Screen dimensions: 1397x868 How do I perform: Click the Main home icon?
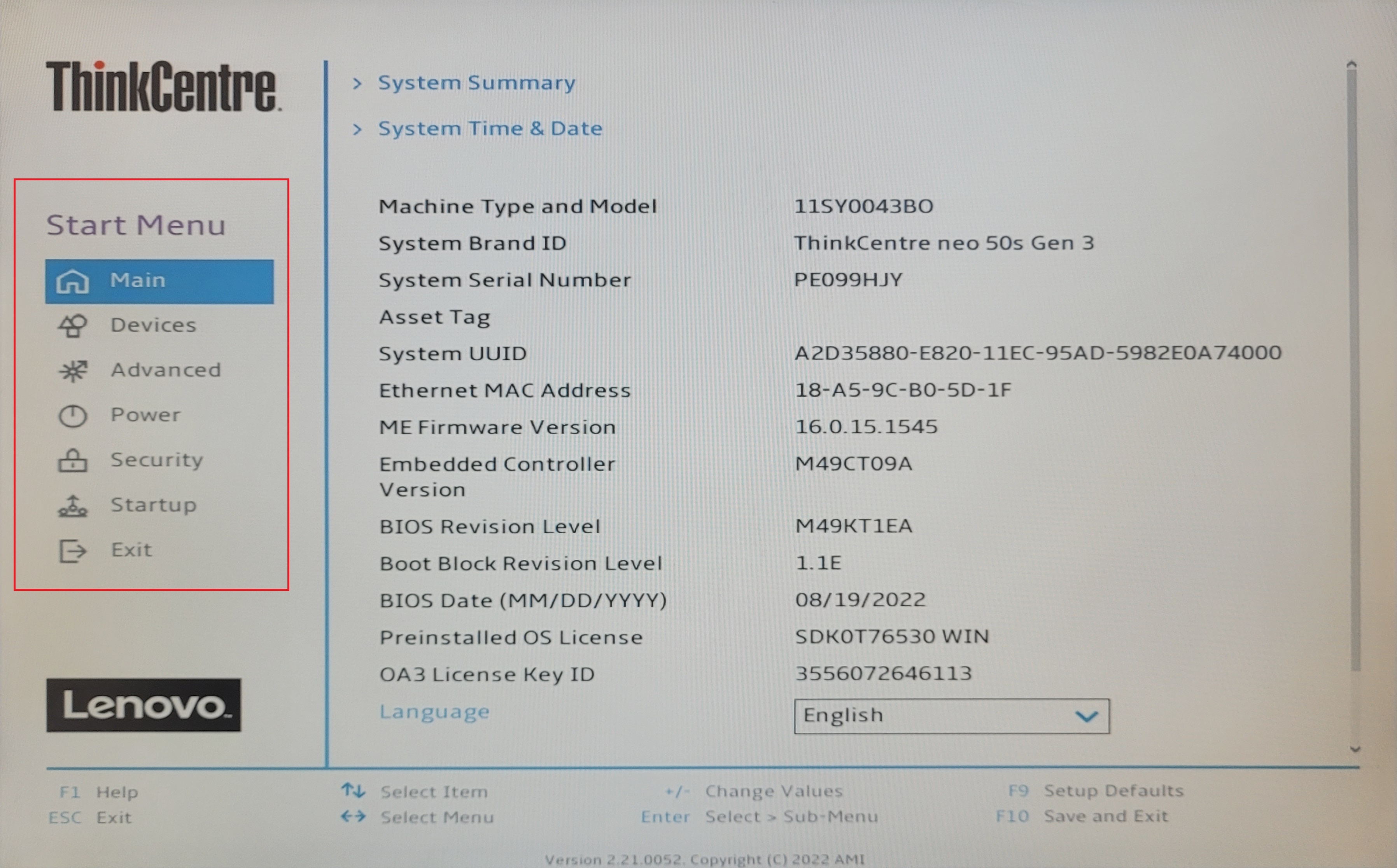[72, 281]
